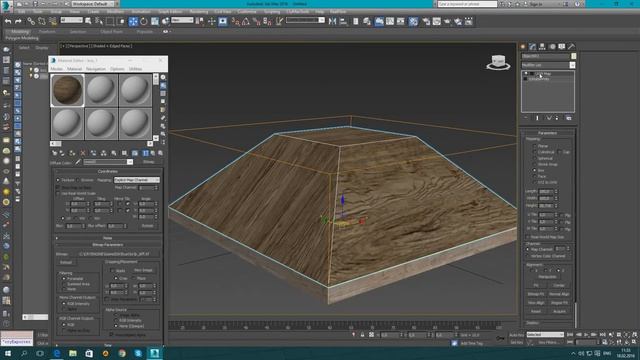Open Utilities menu in Material Editor
The image size is (640, 360).
pos(136,69)
